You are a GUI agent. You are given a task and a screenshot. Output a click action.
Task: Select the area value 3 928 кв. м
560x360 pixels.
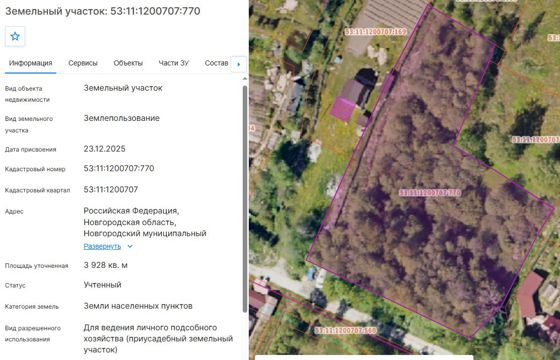coord(106,265)
